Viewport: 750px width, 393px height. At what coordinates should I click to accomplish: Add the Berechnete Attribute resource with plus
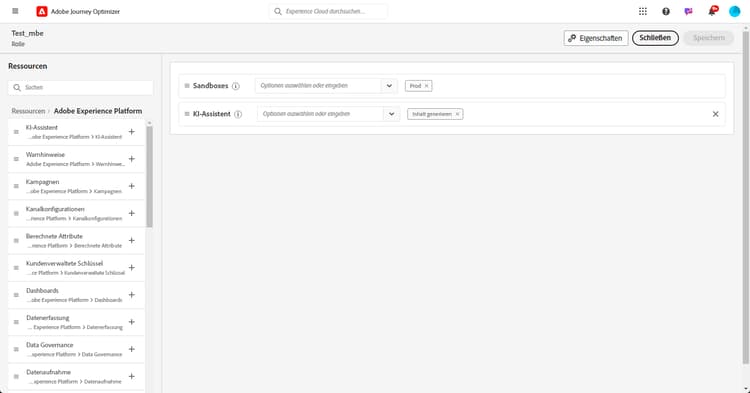pyautogui.click(x=132, y=240)
